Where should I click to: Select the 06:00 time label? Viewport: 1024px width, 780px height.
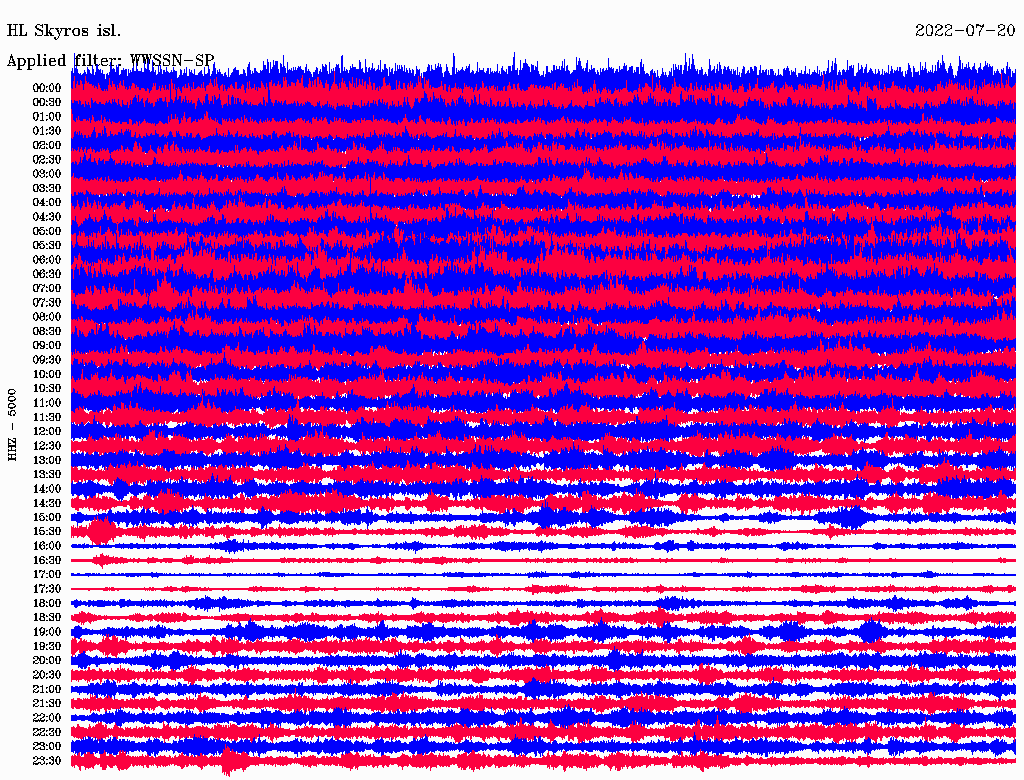[x=47, y=260]
